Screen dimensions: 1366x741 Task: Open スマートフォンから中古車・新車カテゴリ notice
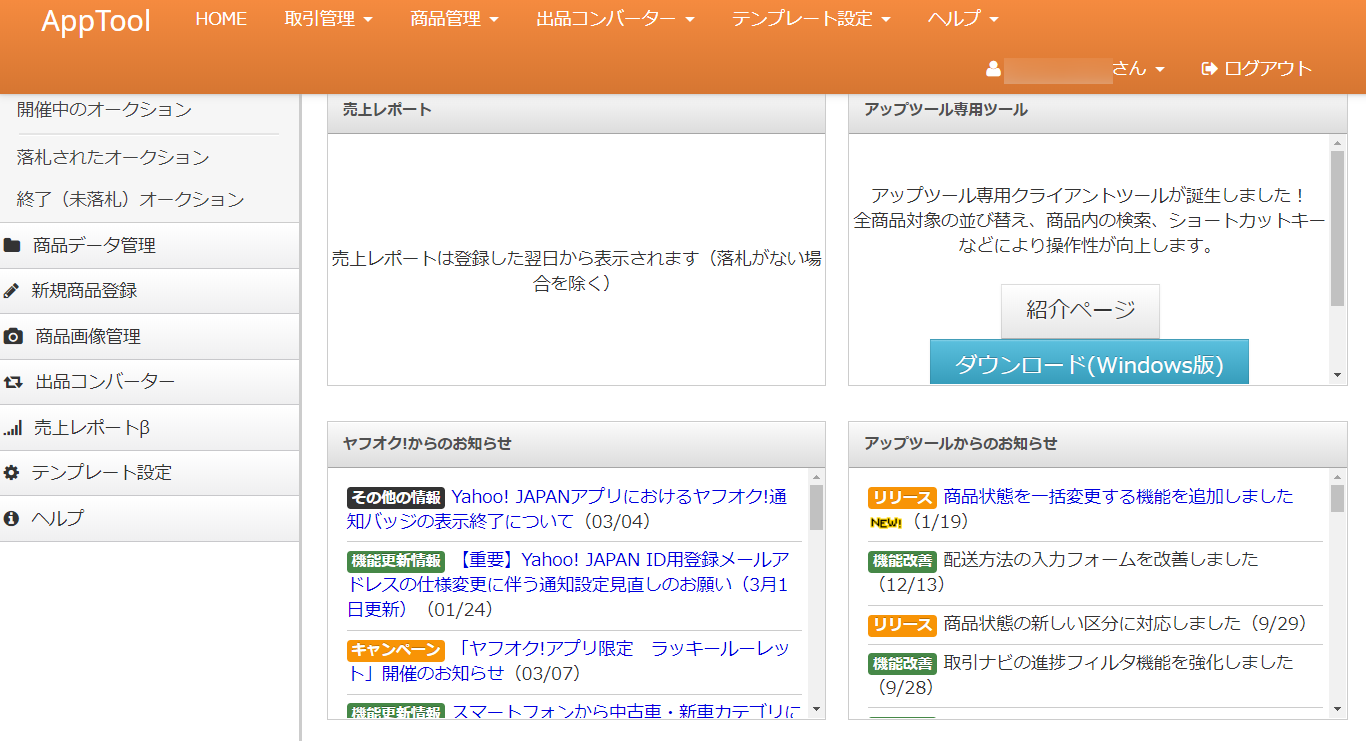626,711
